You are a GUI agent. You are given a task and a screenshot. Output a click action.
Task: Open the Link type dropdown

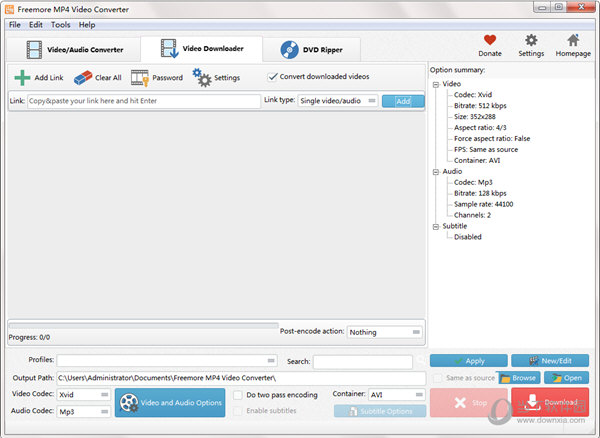338,101
